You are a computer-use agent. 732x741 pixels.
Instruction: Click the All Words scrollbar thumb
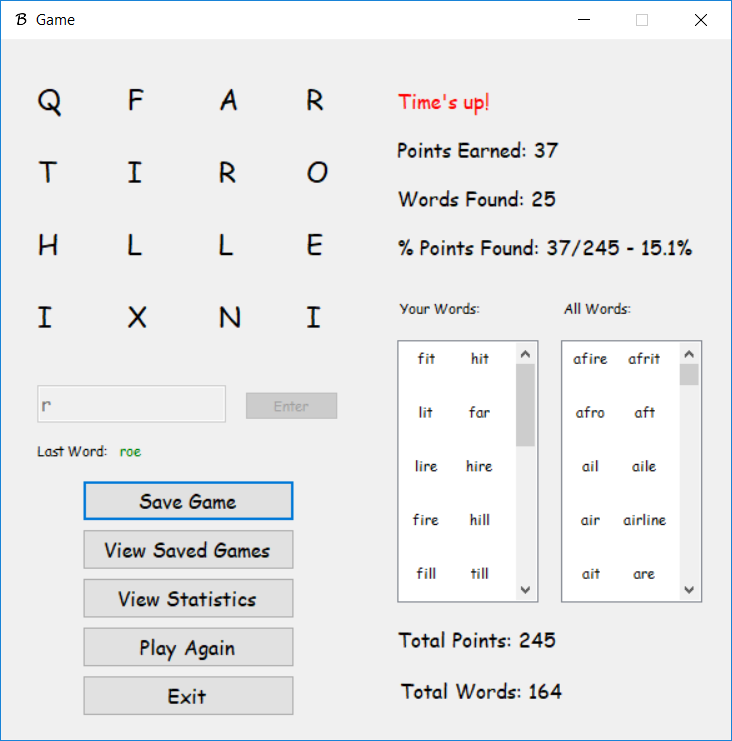click(x=689, y=375)
